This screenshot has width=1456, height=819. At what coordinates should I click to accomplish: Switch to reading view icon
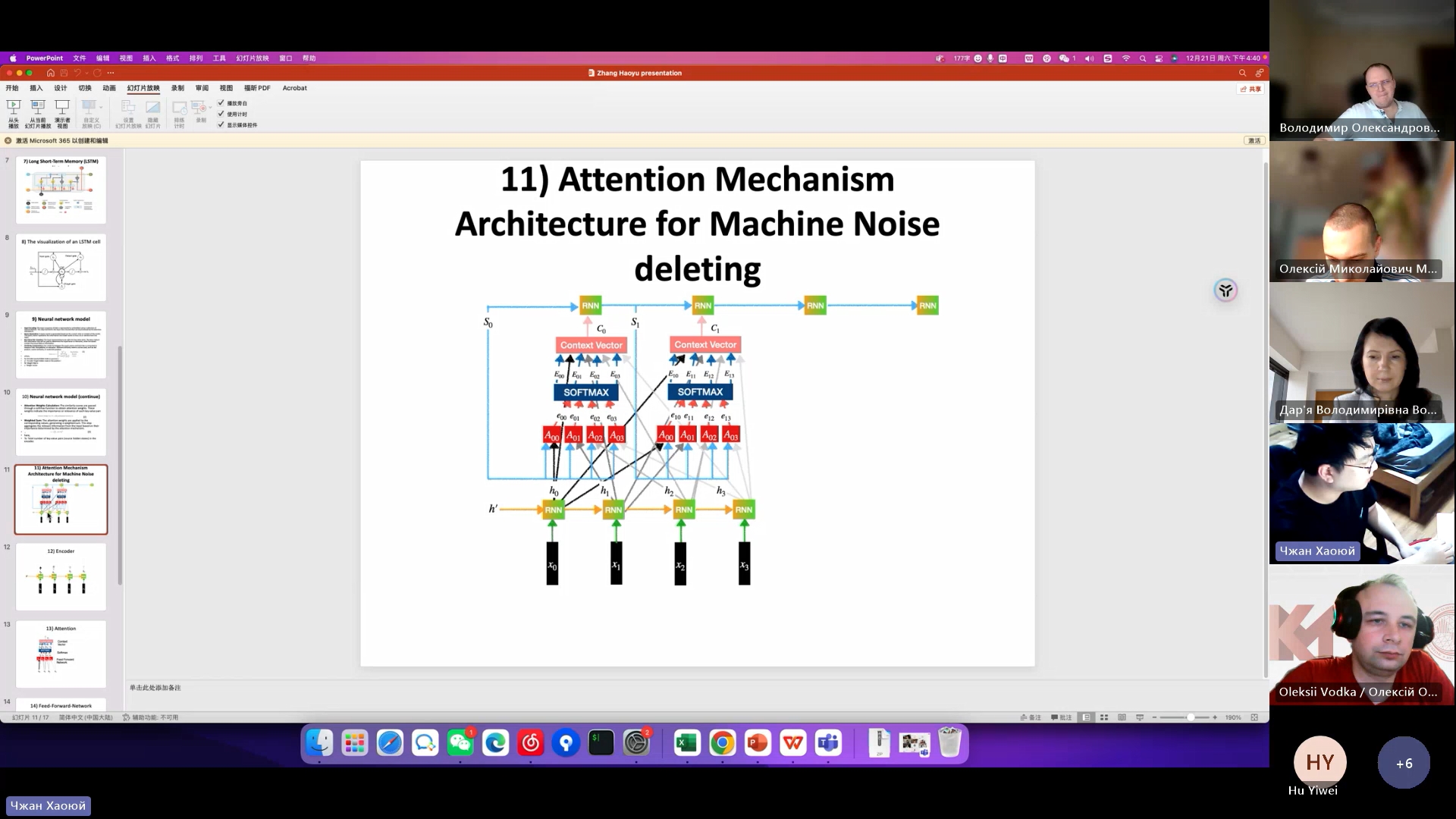coord(1122,717)
